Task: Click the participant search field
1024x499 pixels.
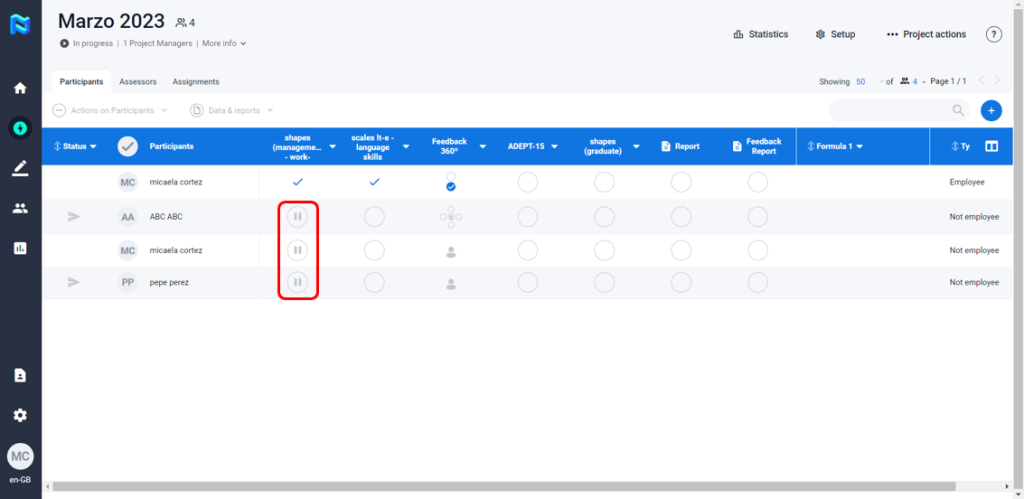Action: click(890, 111)
